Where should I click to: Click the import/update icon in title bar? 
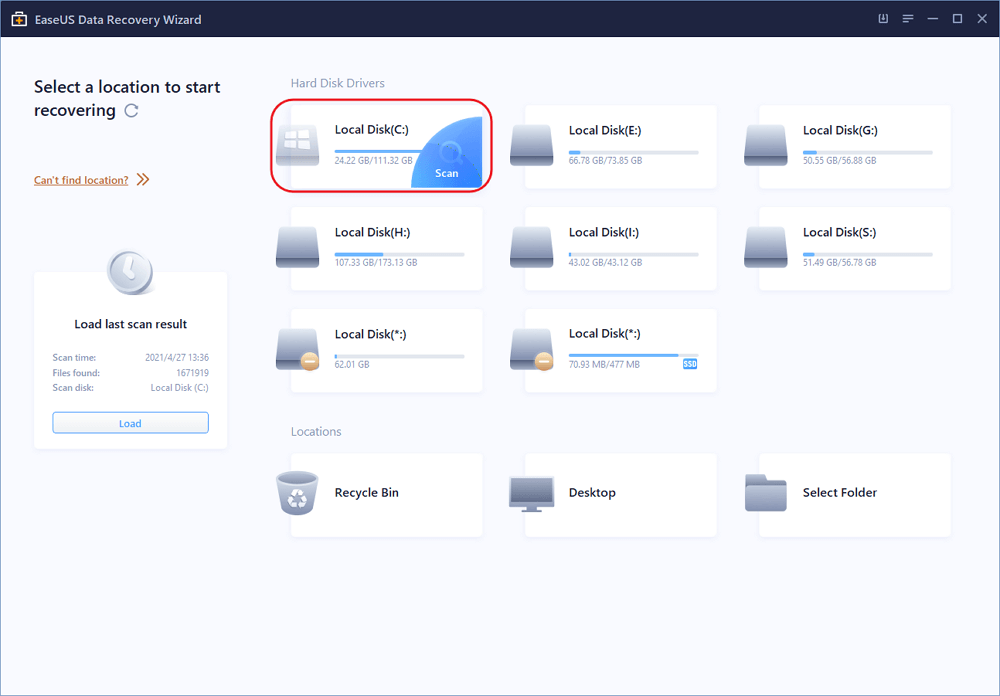click(883, 19)
